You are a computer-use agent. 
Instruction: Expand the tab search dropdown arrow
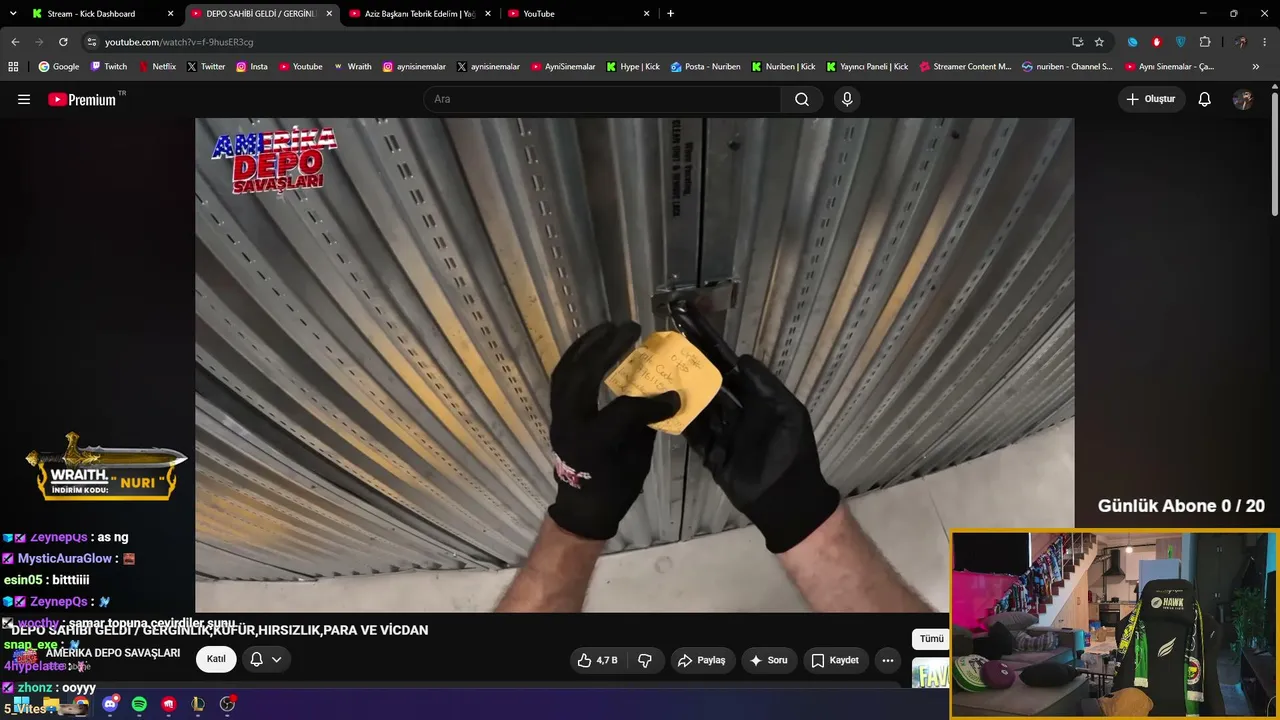coord(13,14)
